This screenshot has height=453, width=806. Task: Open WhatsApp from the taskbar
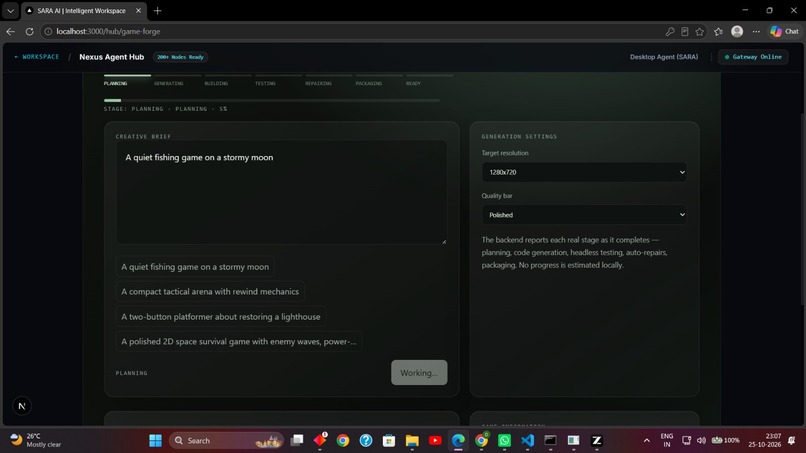pyautogui.click(x=504, y=441)
